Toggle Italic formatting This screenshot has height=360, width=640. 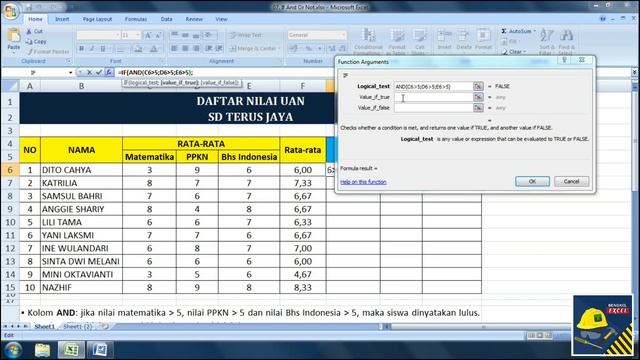(92, 49)
